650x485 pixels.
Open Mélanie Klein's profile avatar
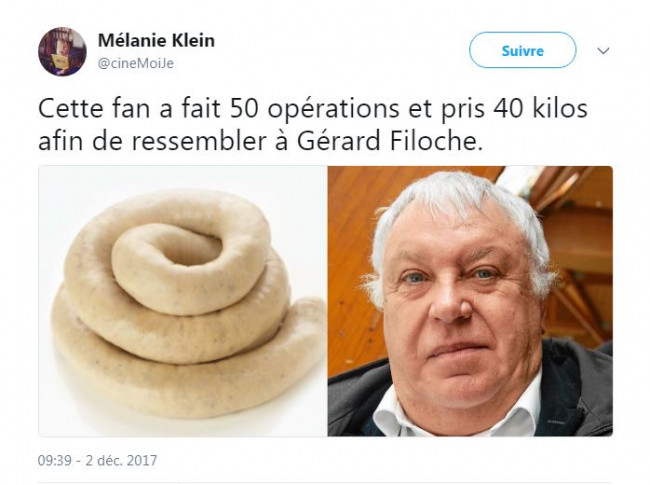[62, 51]
